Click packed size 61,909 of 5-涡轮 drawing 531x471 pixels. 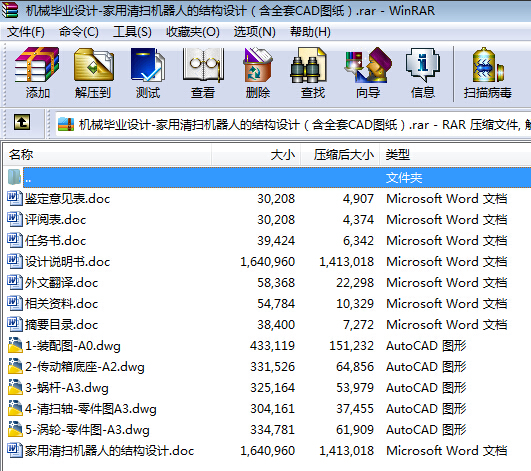355,430
